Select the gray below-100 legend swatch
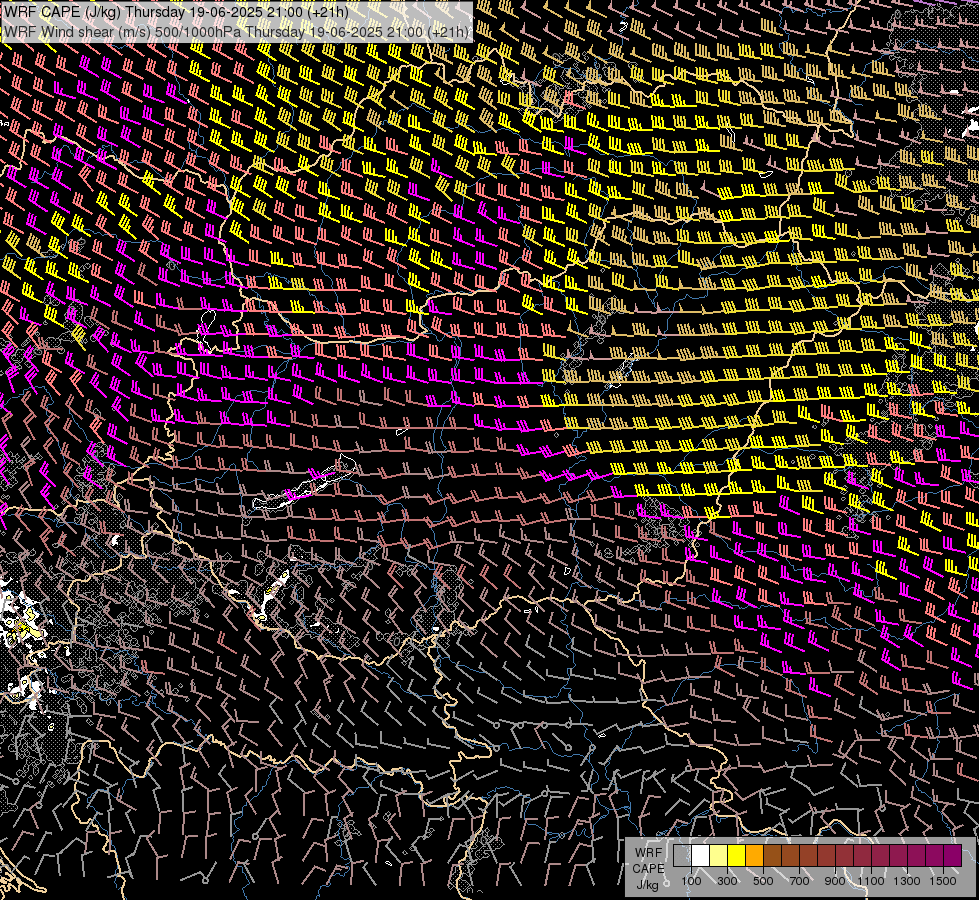Image resolution: width=979 pixels, height=900 pixels. (682, 855)
